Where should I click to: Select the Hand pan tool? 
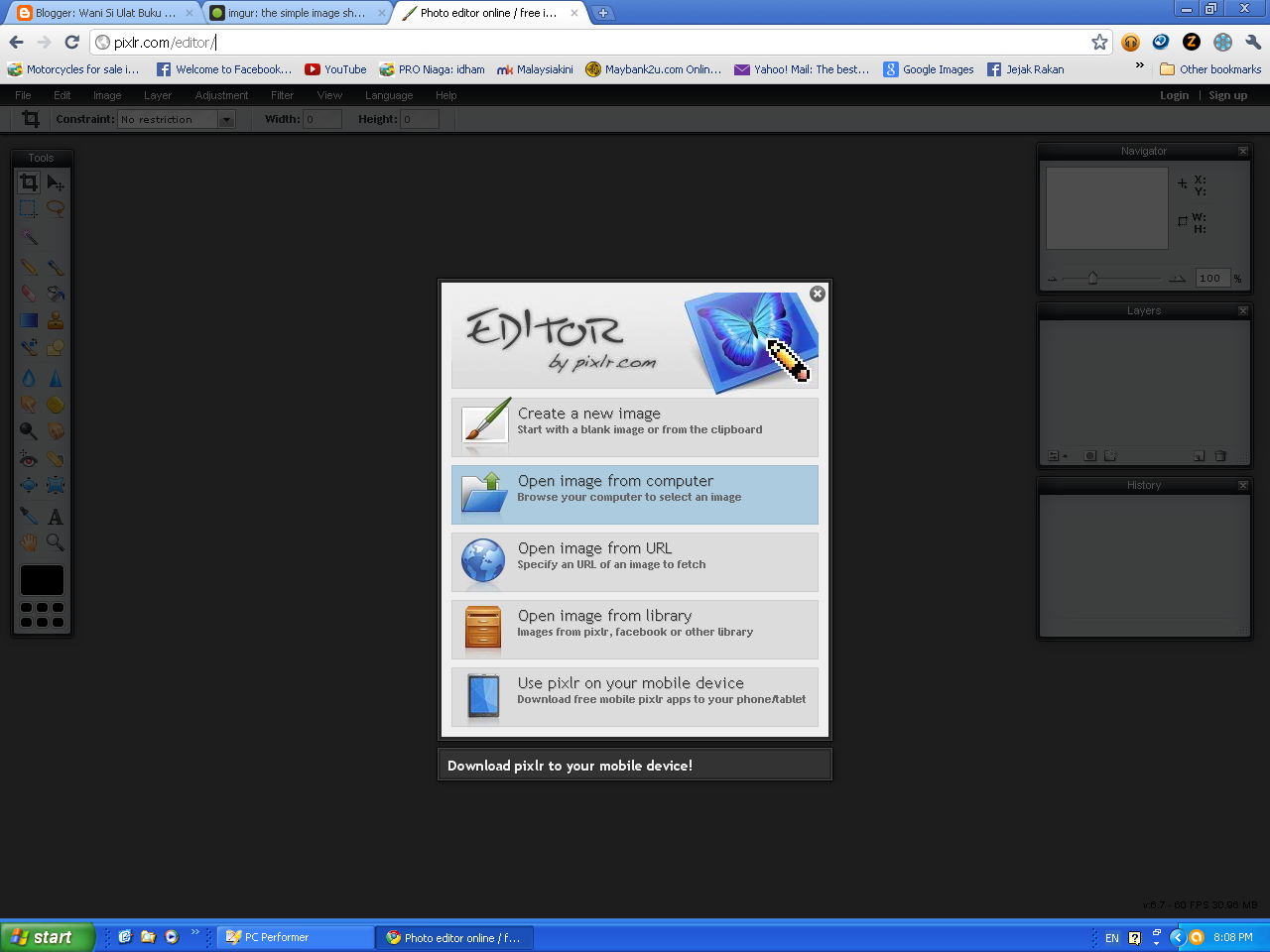point(29,542)
